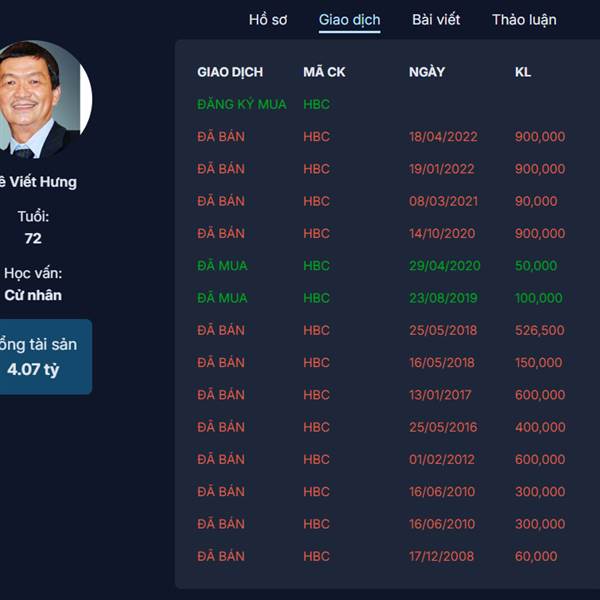Click the volume 60,000
The width and height of the screenshot is (600, 600).
(x=536, y=556)
